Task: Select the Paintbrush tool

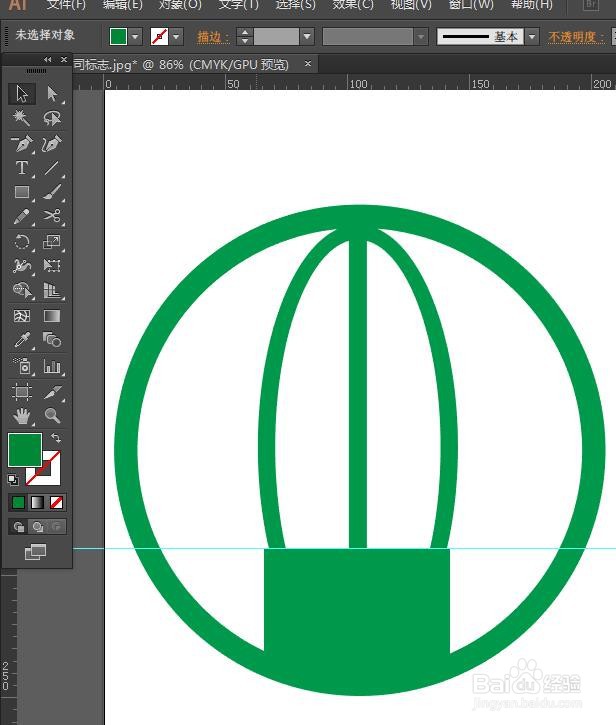Action: (52, 192)
